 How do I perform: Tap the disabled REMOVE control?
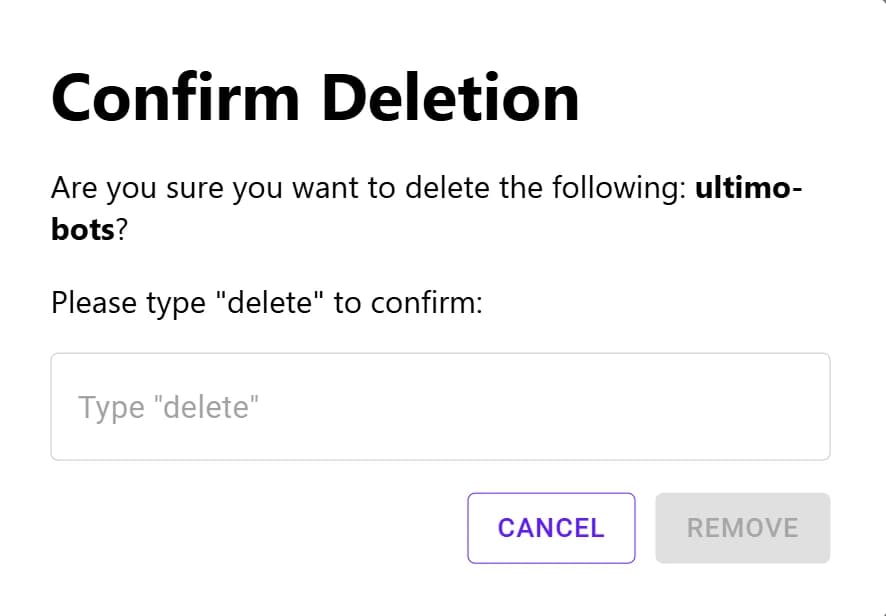tap(742, 528)
